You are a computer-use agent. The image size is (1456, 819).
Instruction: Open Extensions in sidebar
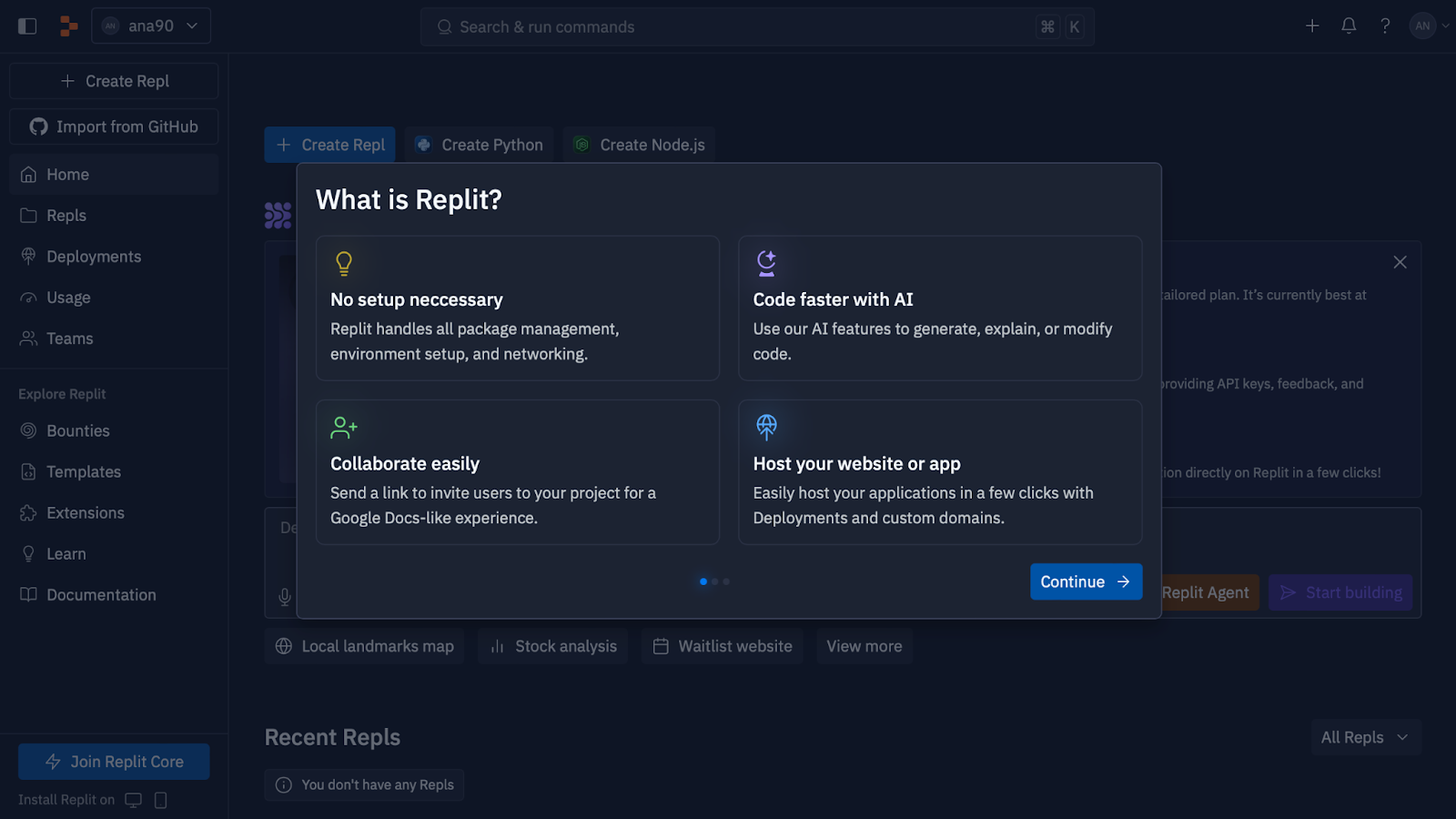pos(114,512)
